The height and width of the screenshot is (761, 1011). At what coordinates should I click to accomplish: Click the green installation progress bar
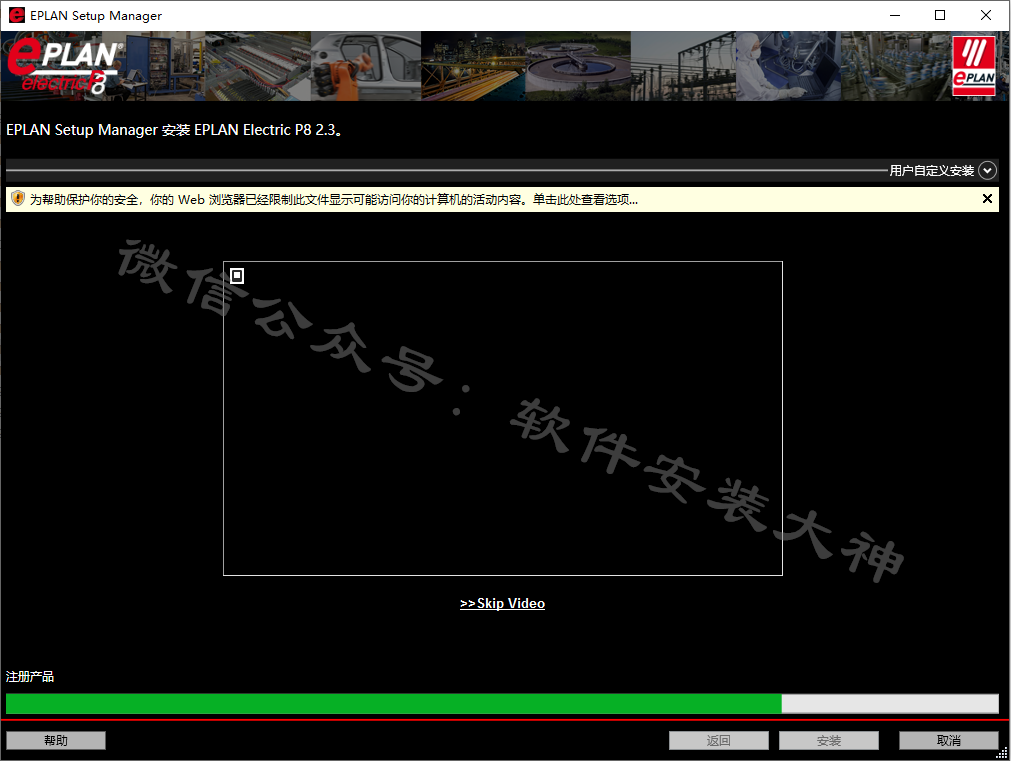(x=502, y=704)
